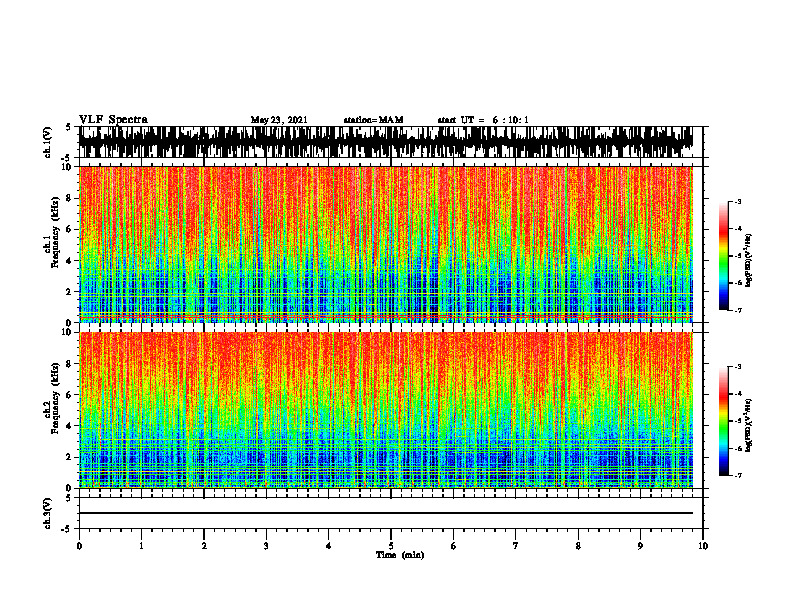Click the "2" kHz tick of ch.2 frequency axis
792x612 pixels.
coord(70,457)
